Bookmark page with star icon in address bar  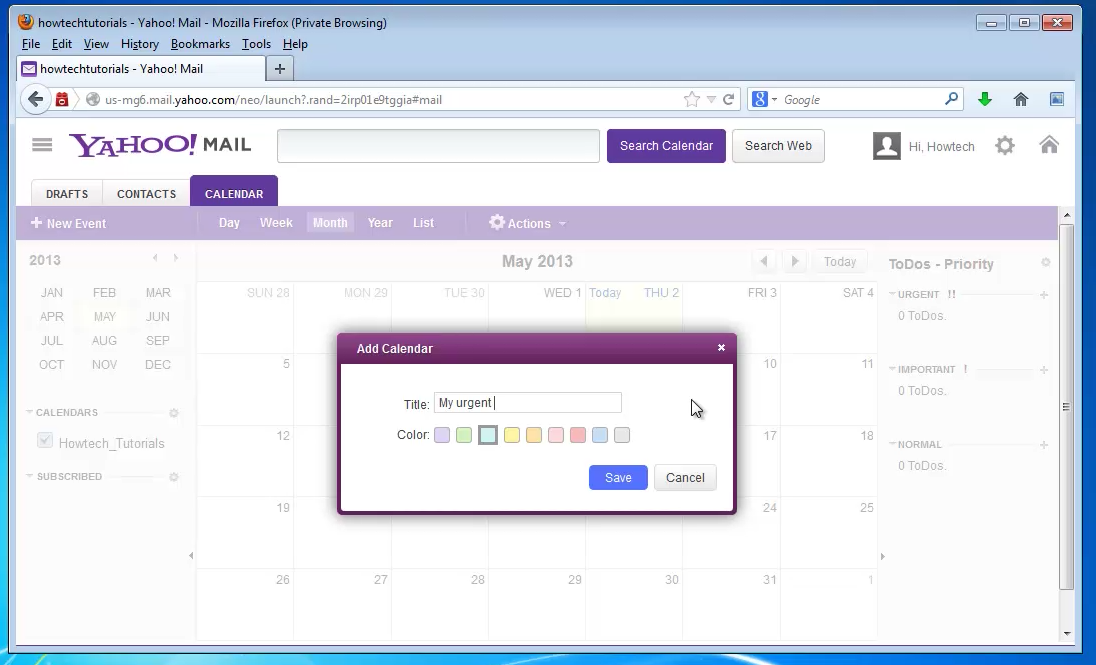click(691, 99)
